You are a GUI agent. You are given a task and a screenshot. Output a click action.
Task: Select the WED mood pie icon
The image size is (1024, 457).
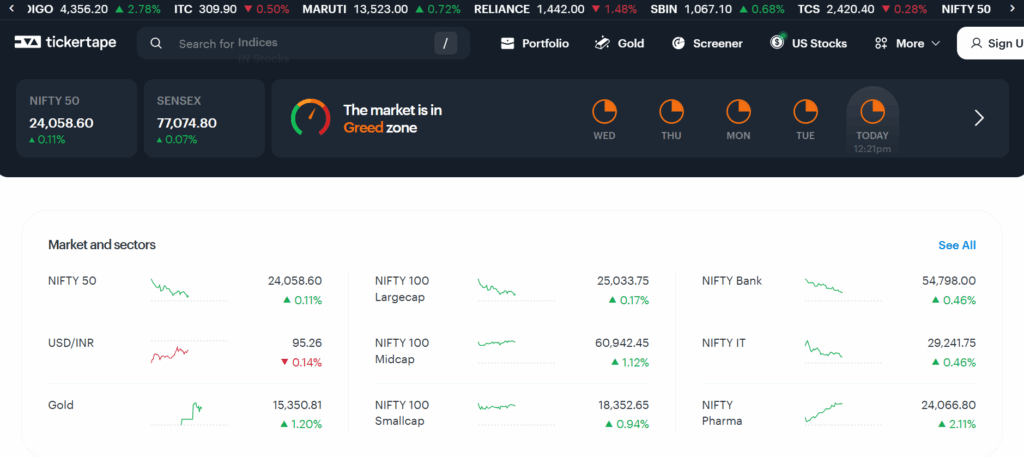(x=604, y=112)
